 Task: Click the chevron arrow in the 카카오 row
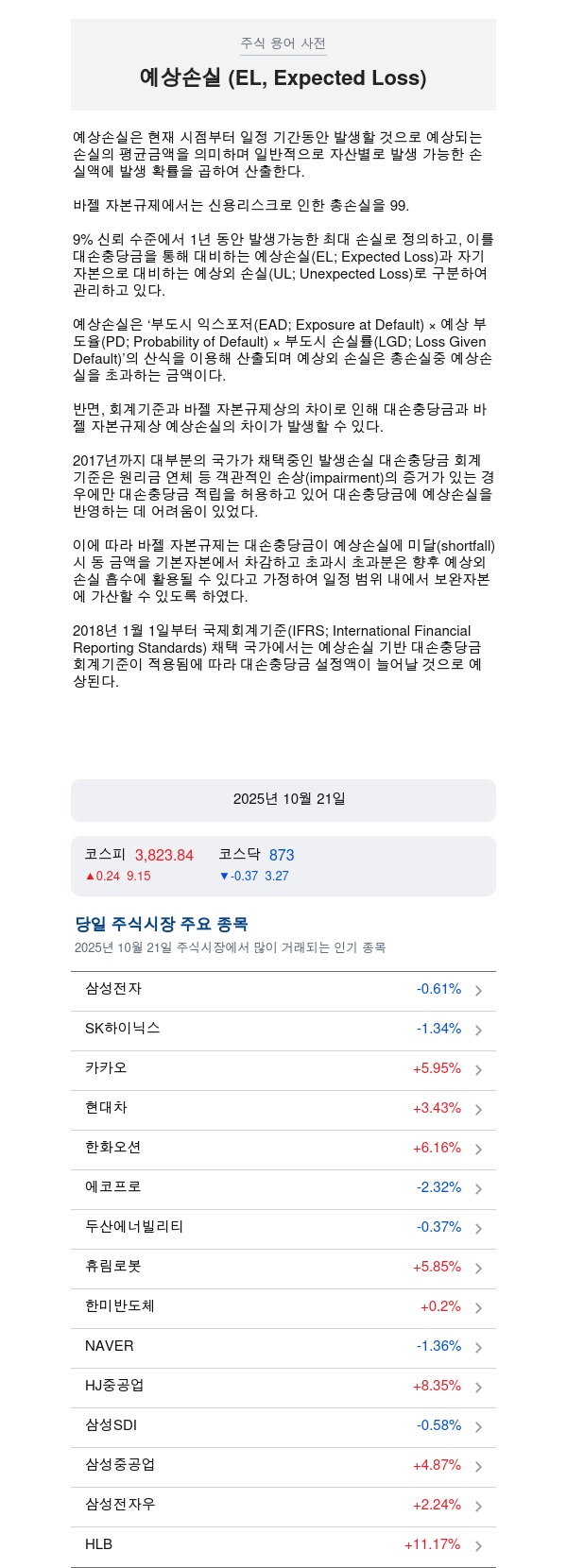478,1070
